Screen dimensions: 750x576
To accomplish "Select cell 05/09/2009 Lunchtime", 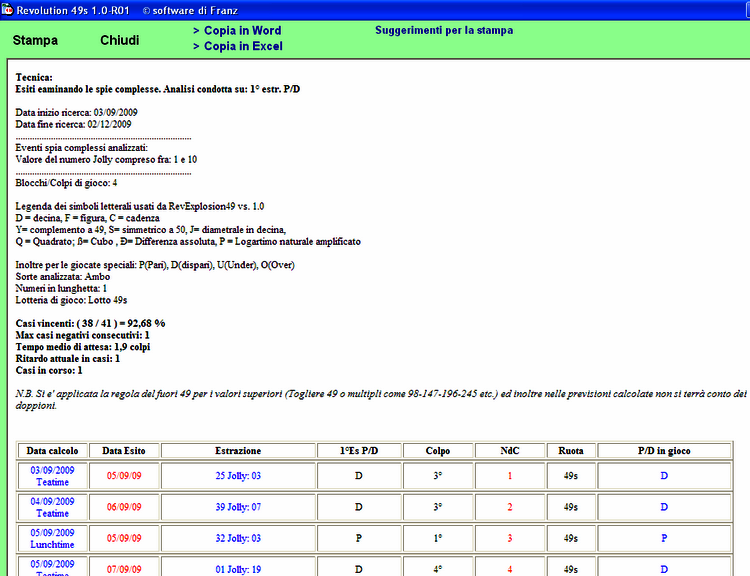I will tap(52, 538).
